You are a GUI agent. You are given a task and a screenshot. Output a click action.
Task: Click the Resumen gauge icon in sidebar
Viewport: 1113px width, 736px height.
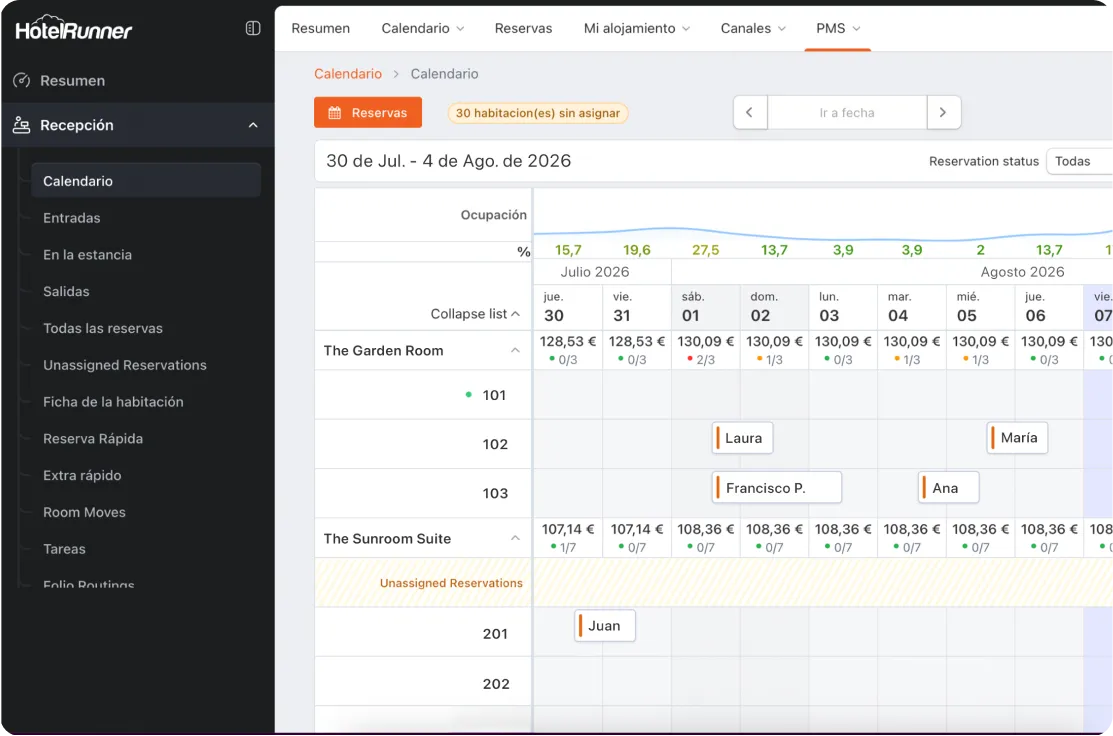pos(21,81)
